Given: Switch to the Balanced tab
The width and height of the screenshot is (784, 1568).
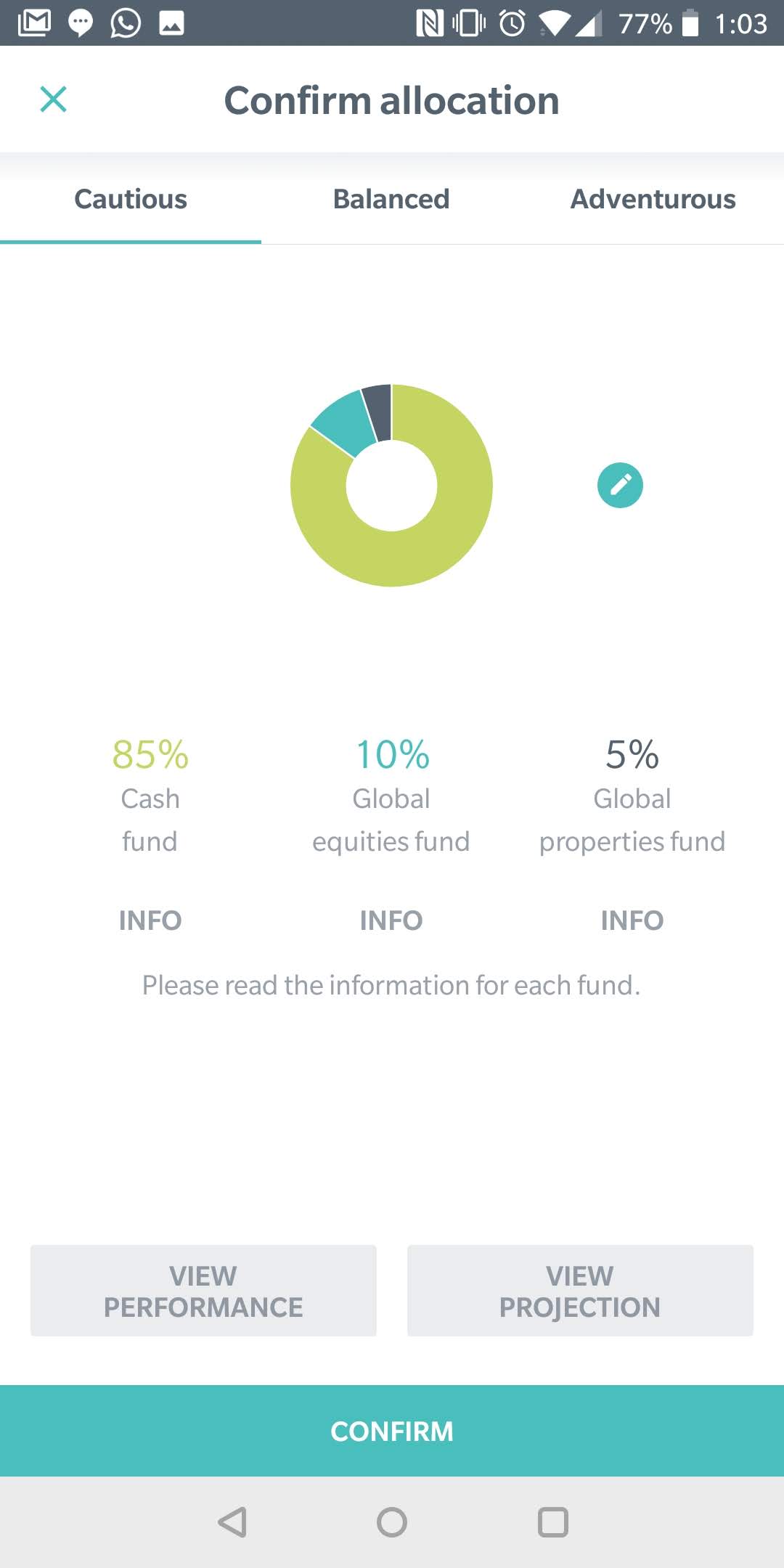Looking at the screenshot, I should coord(391,199).
